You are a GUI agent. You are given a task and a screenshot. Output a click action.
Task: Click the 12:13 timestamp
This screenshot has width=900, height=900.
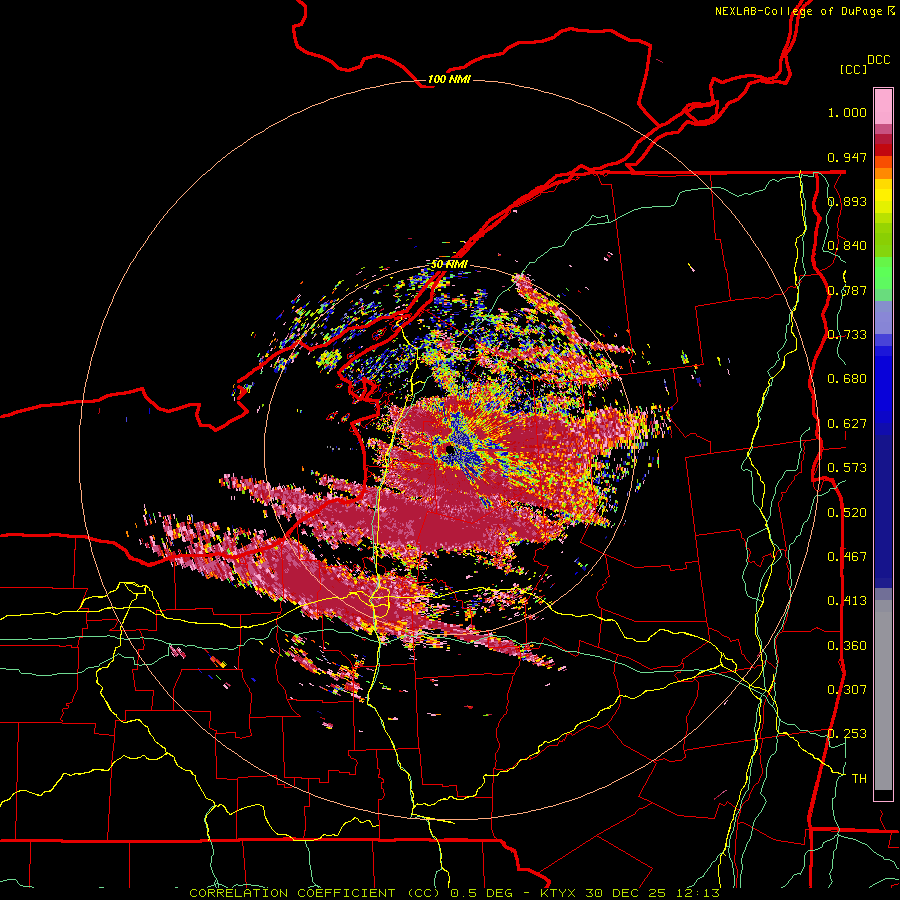pyautogui.click(x=697, y=893)
